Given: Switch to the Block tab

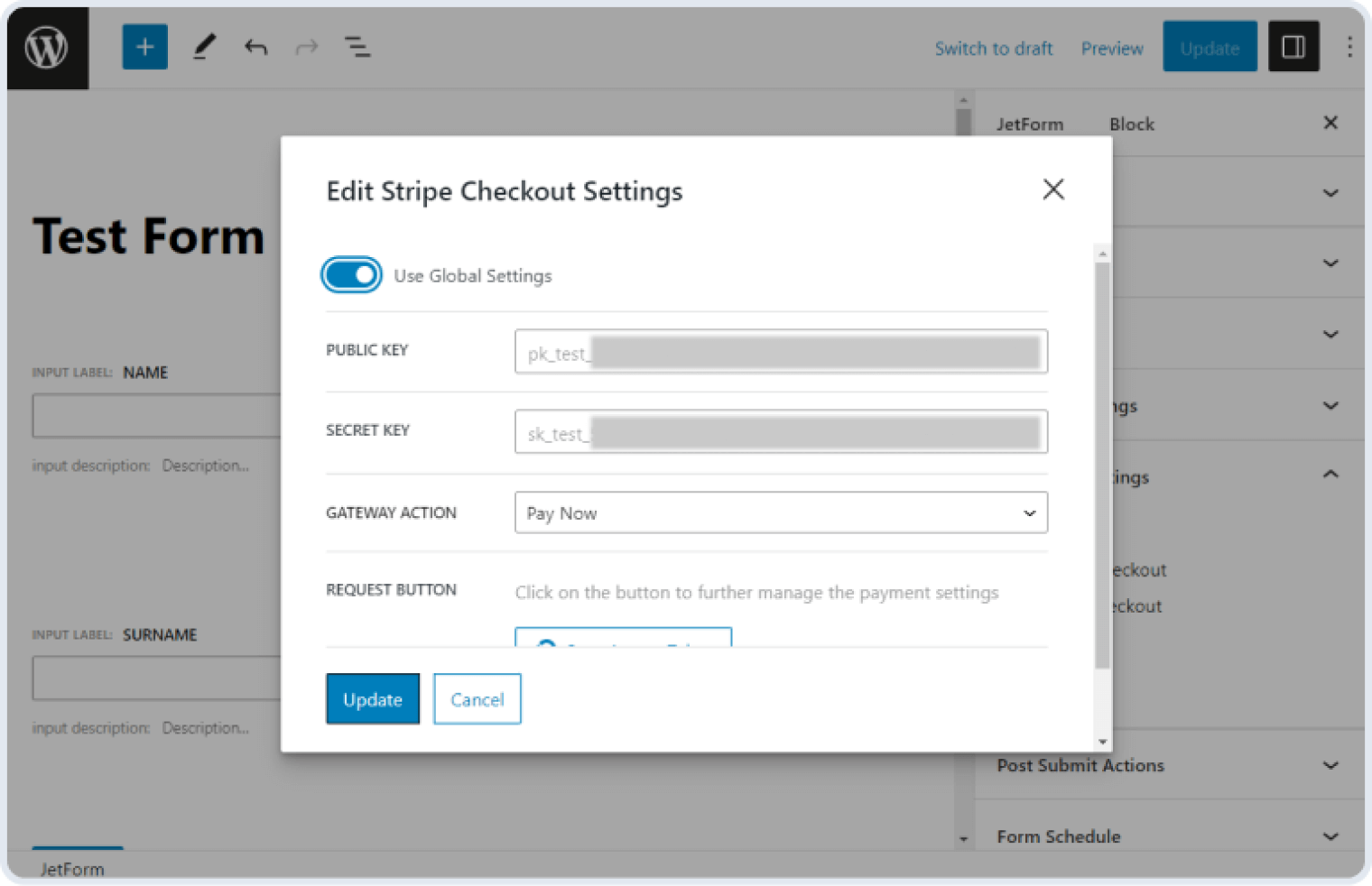Looking at the screenshot, I should click(x=1131, y=124).
